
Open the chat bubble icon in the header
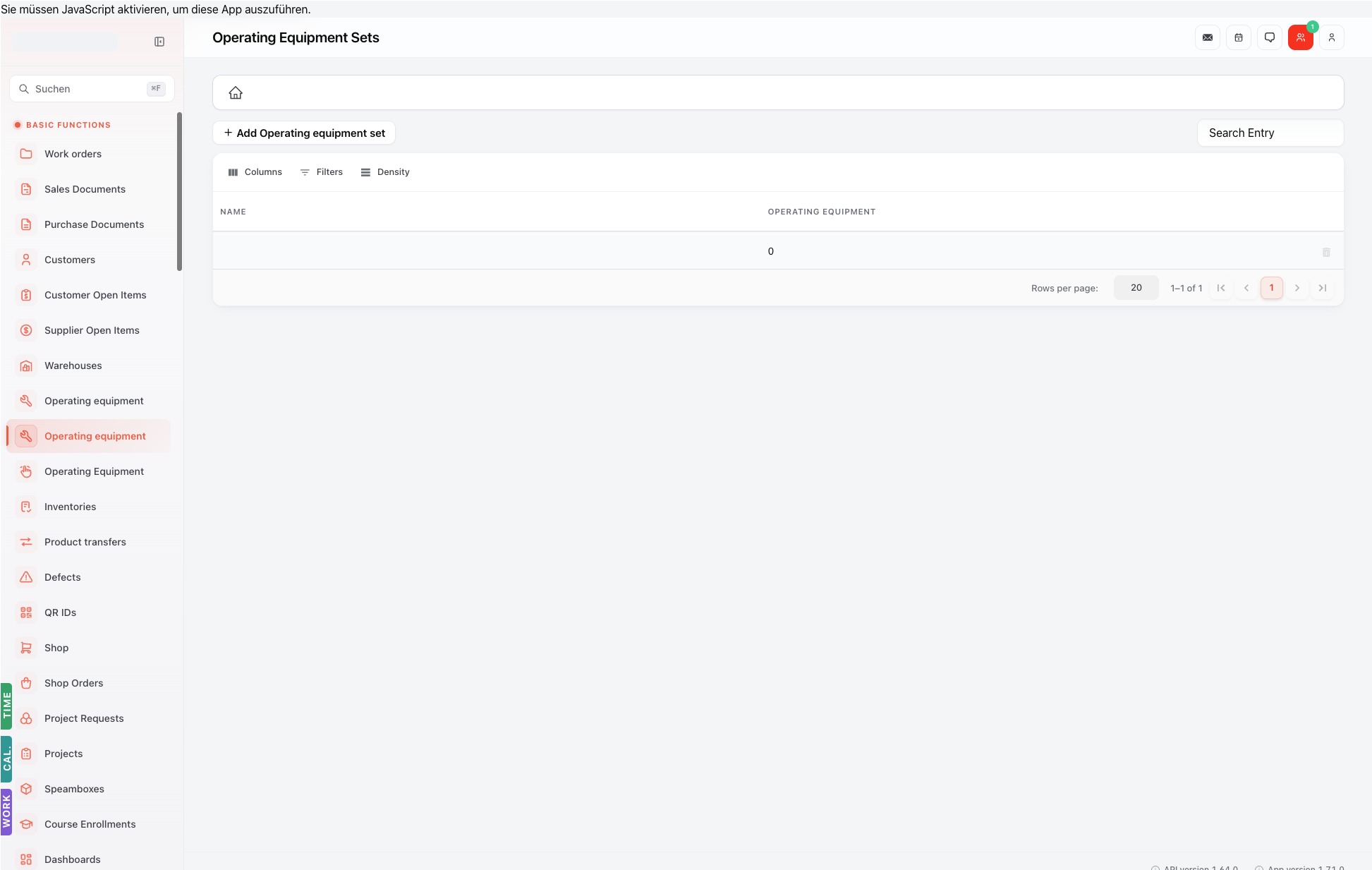tap(1270, 37)
